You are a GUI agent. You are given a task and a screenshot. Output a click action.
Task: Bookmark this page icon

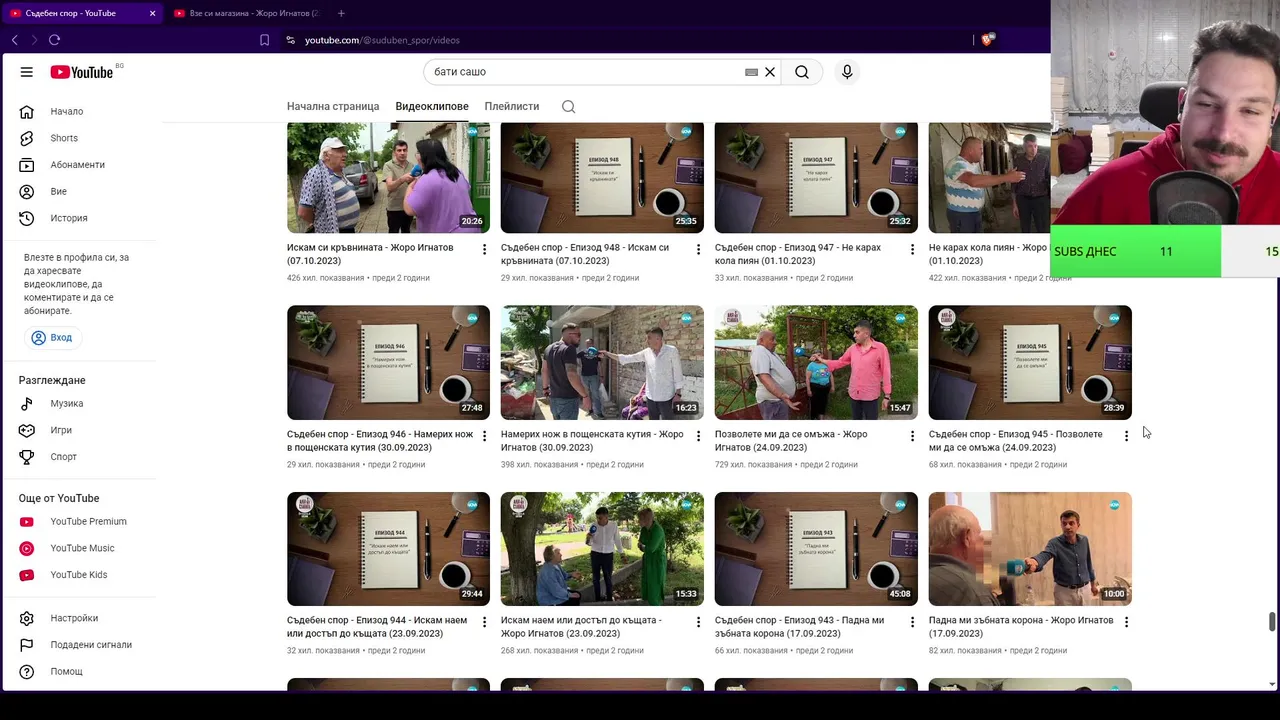click(x=264, y=40)
